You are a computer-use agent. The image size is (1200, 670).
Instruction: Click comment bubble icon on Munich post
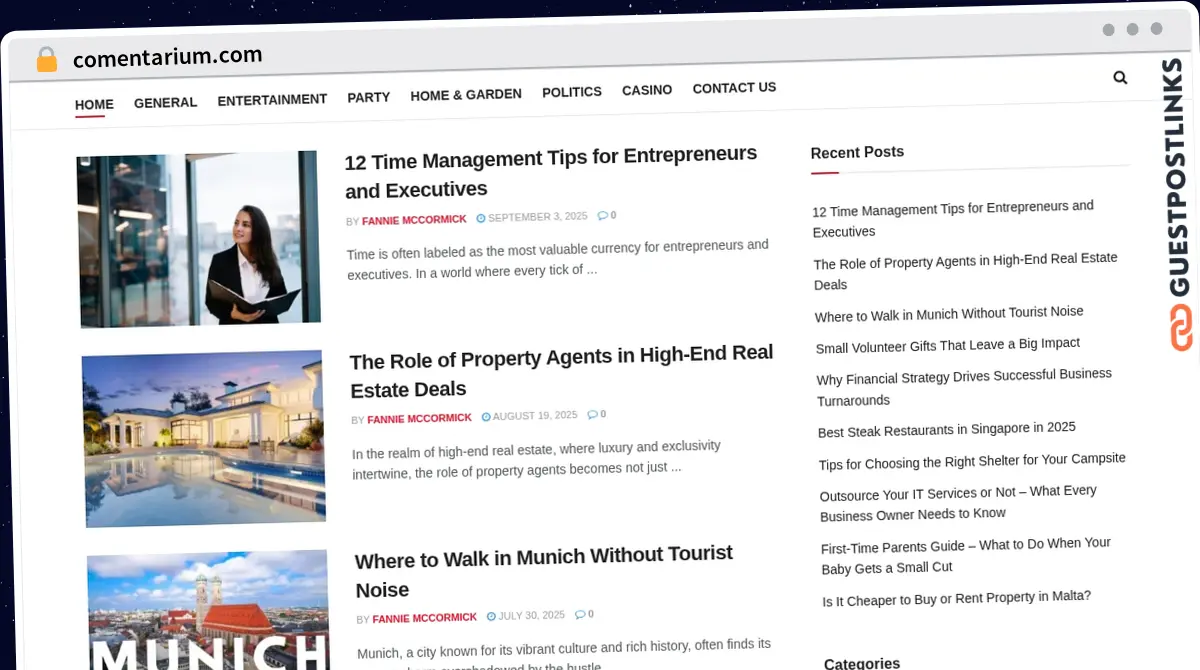[580, 614]
